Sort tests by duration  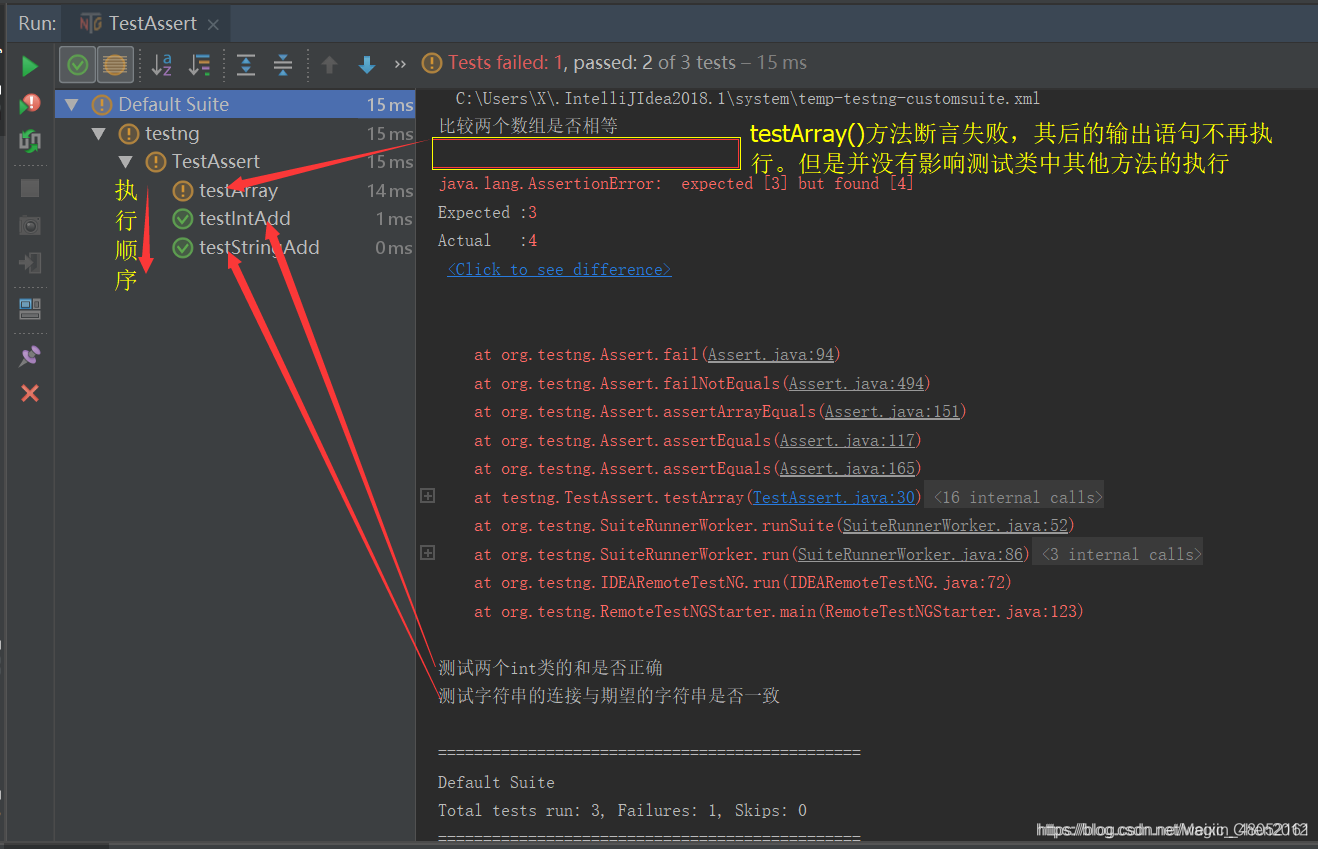[200, 65]
